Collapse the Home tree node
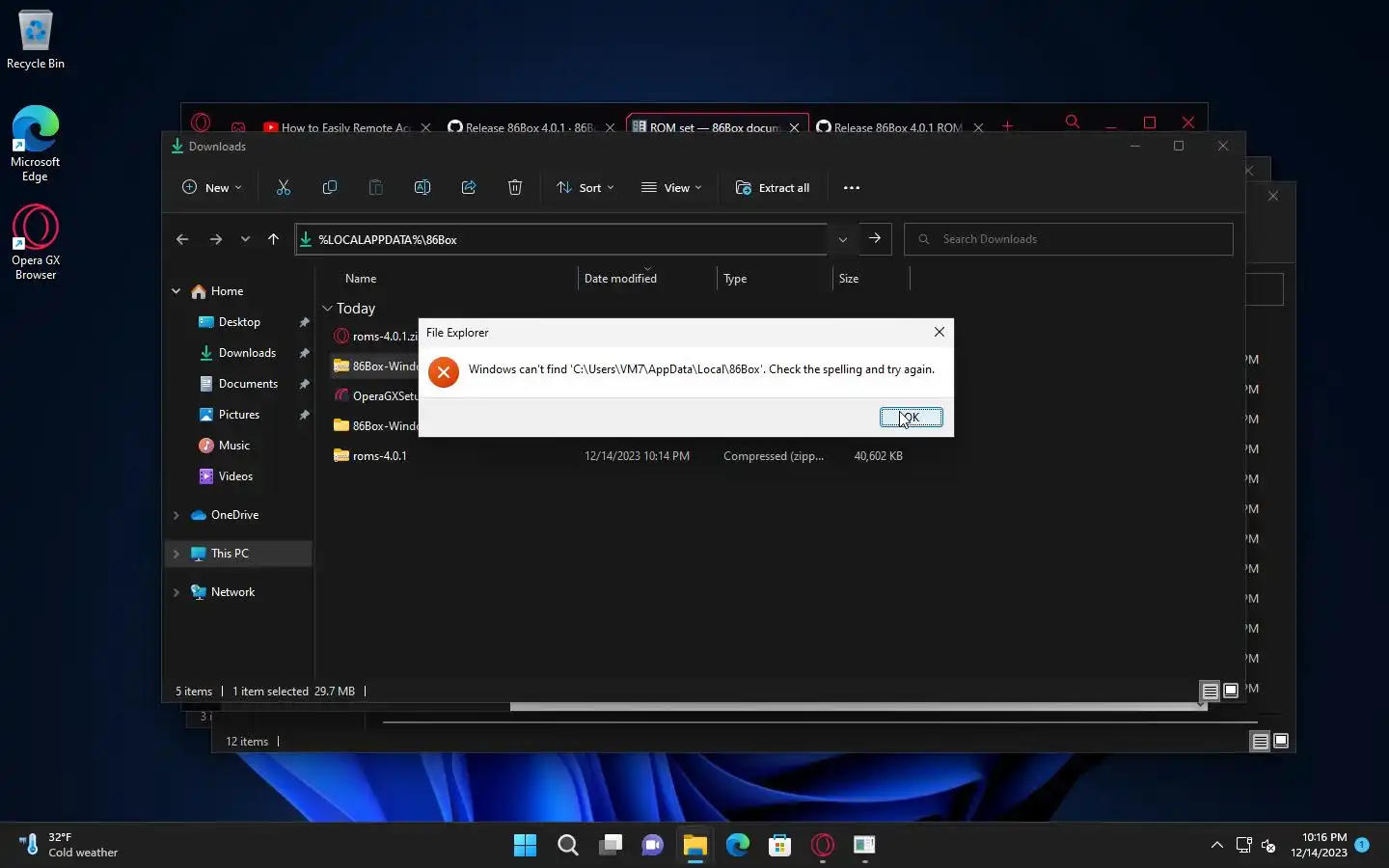 tap(177, 291)
